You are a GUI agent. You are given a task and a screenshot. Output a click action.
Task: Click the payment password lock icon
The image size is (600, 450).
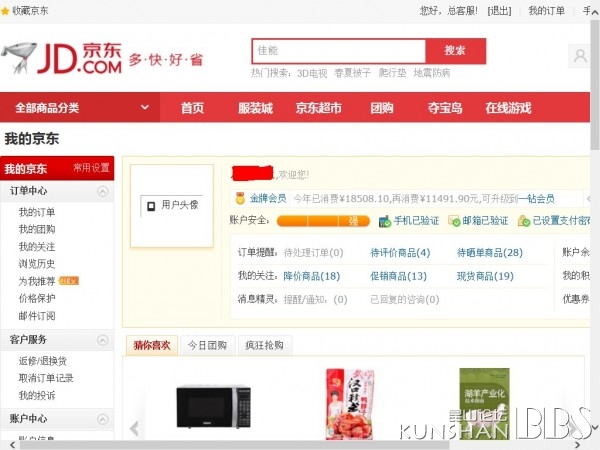[x=523, y=221]
